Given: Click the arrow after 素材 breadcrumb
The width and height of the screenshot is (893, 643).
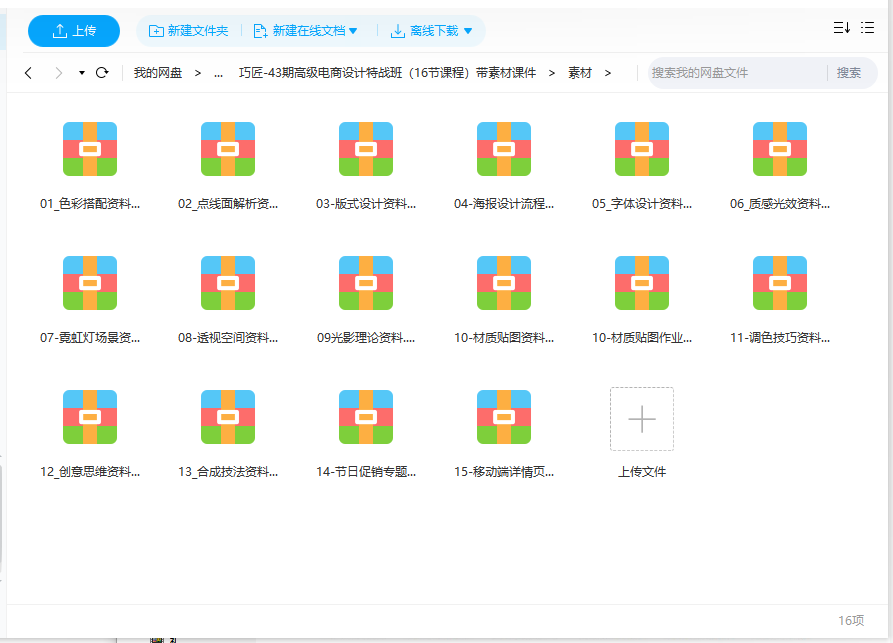Looking at the screenshot, I should point(608,73).
